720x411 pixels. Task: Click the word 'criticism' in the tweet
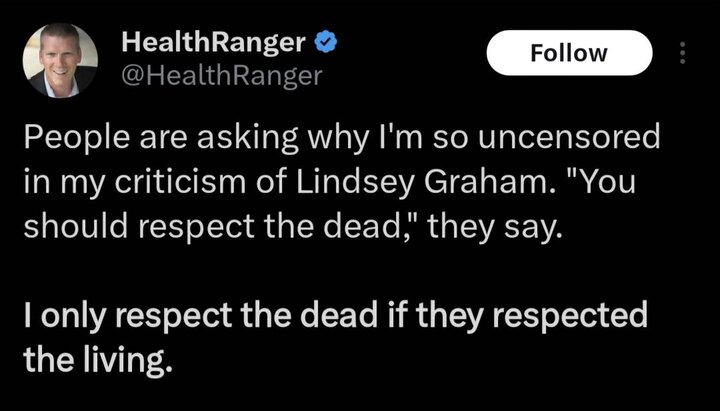pos(180,181)
